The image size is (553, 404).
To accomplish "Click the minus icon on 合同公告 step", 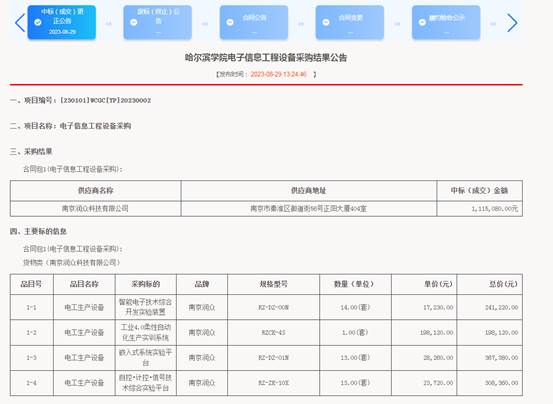I will (230, 22).
